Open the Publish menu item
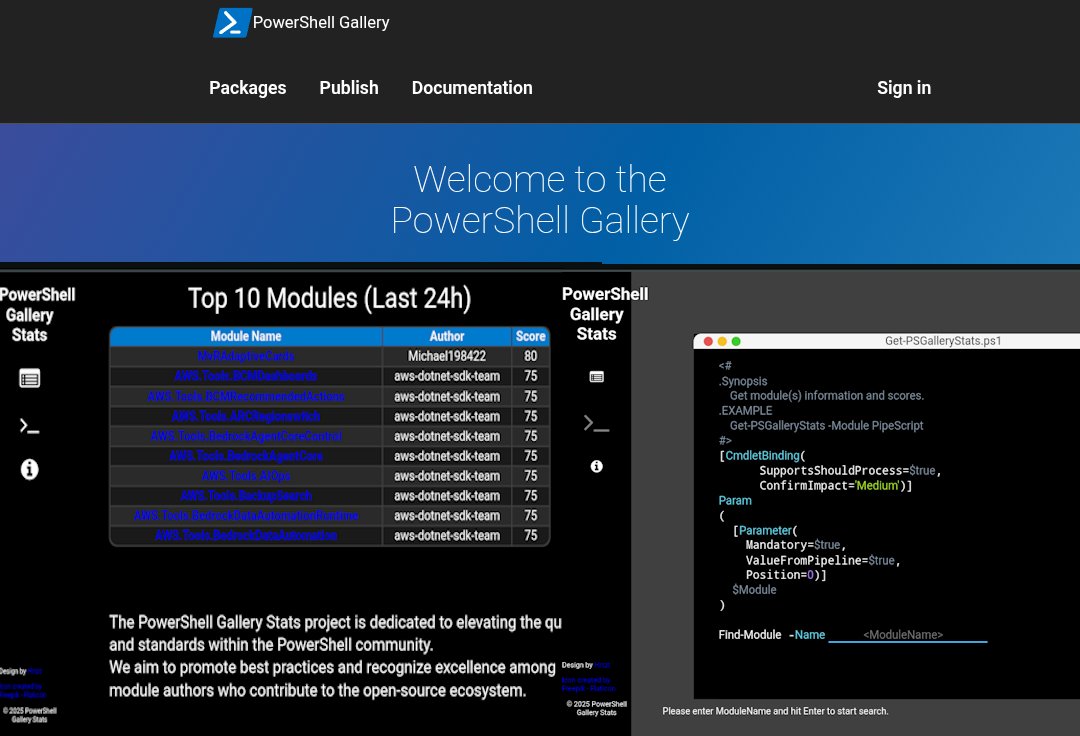The height and width of the screenshot is (736, 1080). click(x=349, y=87)
